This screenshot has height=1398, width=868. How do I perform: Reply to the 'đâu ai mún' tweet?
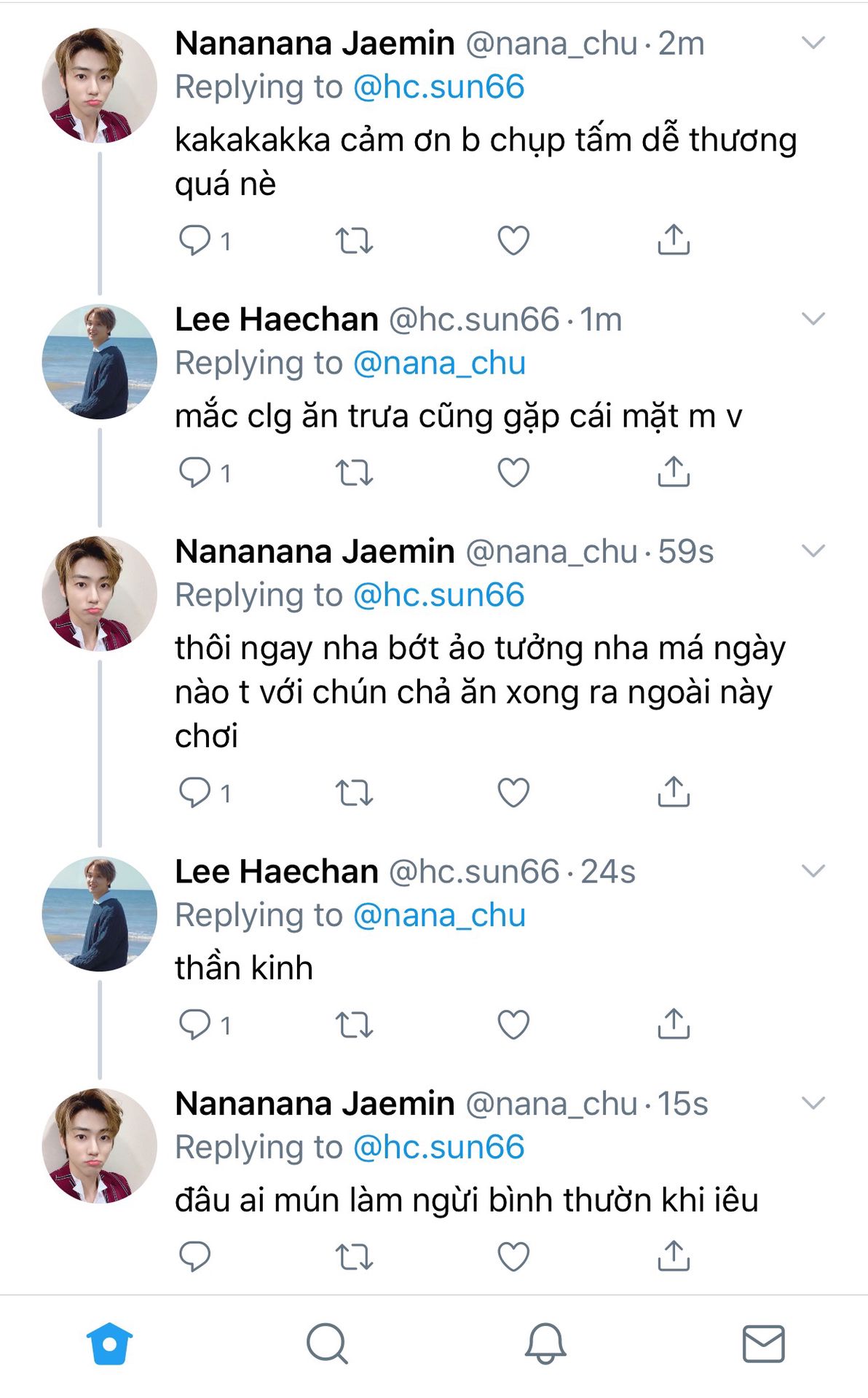(195, 1256)
